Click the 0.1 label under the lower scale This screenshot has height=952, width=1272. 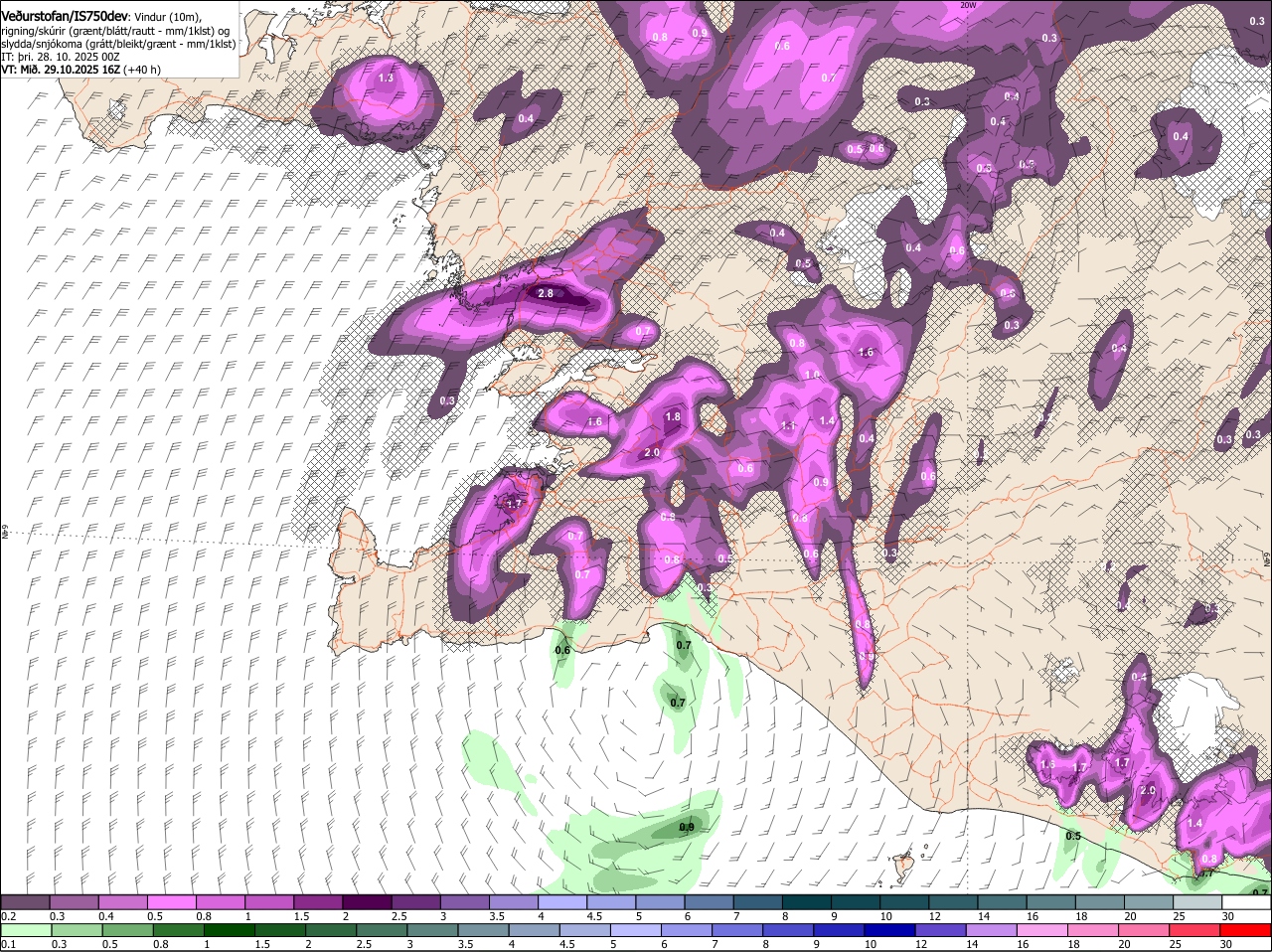pos(8,943)
